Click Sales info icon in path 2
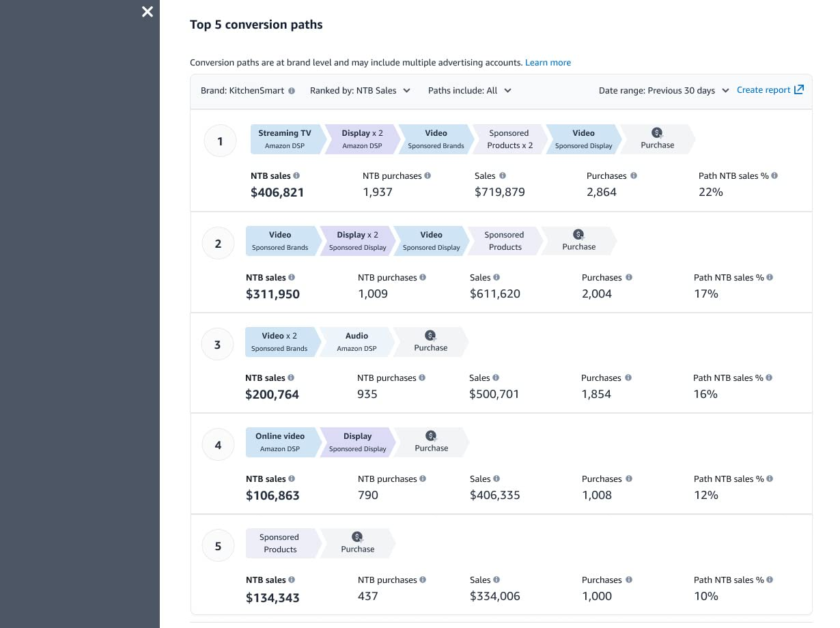The width and height of the screenshot is (840, 628). point(496,278)
